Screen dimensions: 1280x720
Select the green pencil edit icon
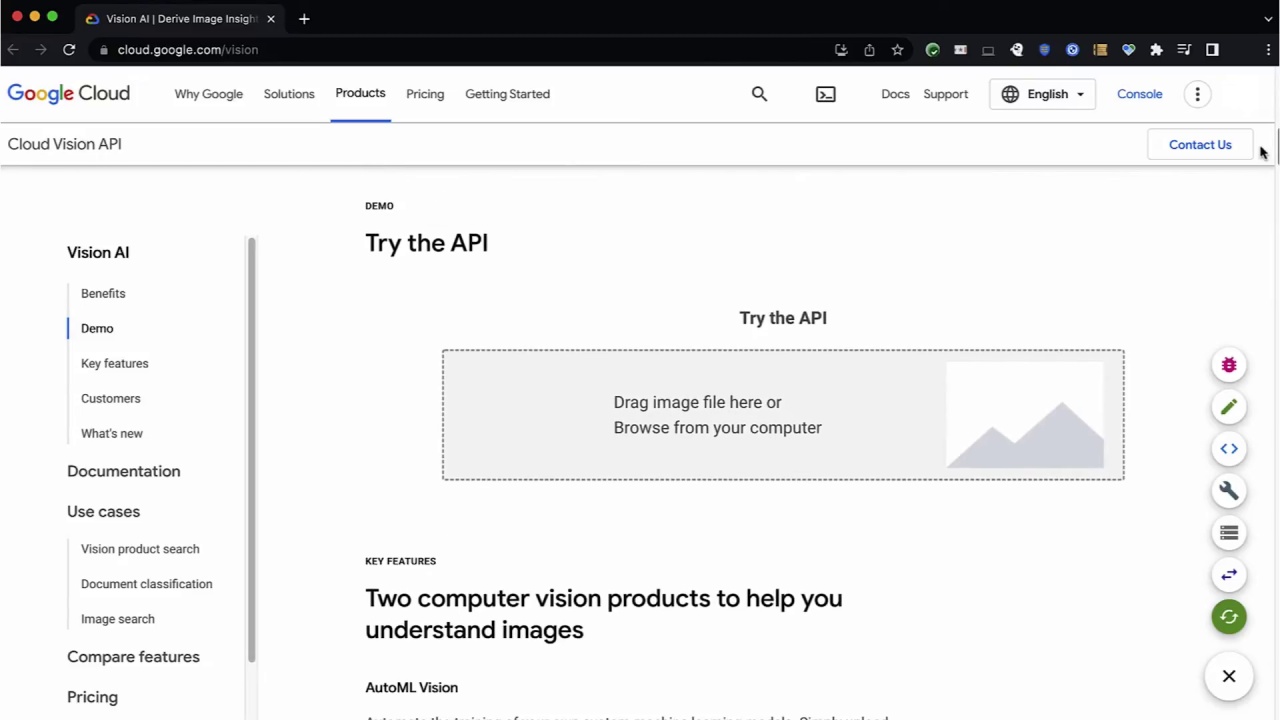1229,406
